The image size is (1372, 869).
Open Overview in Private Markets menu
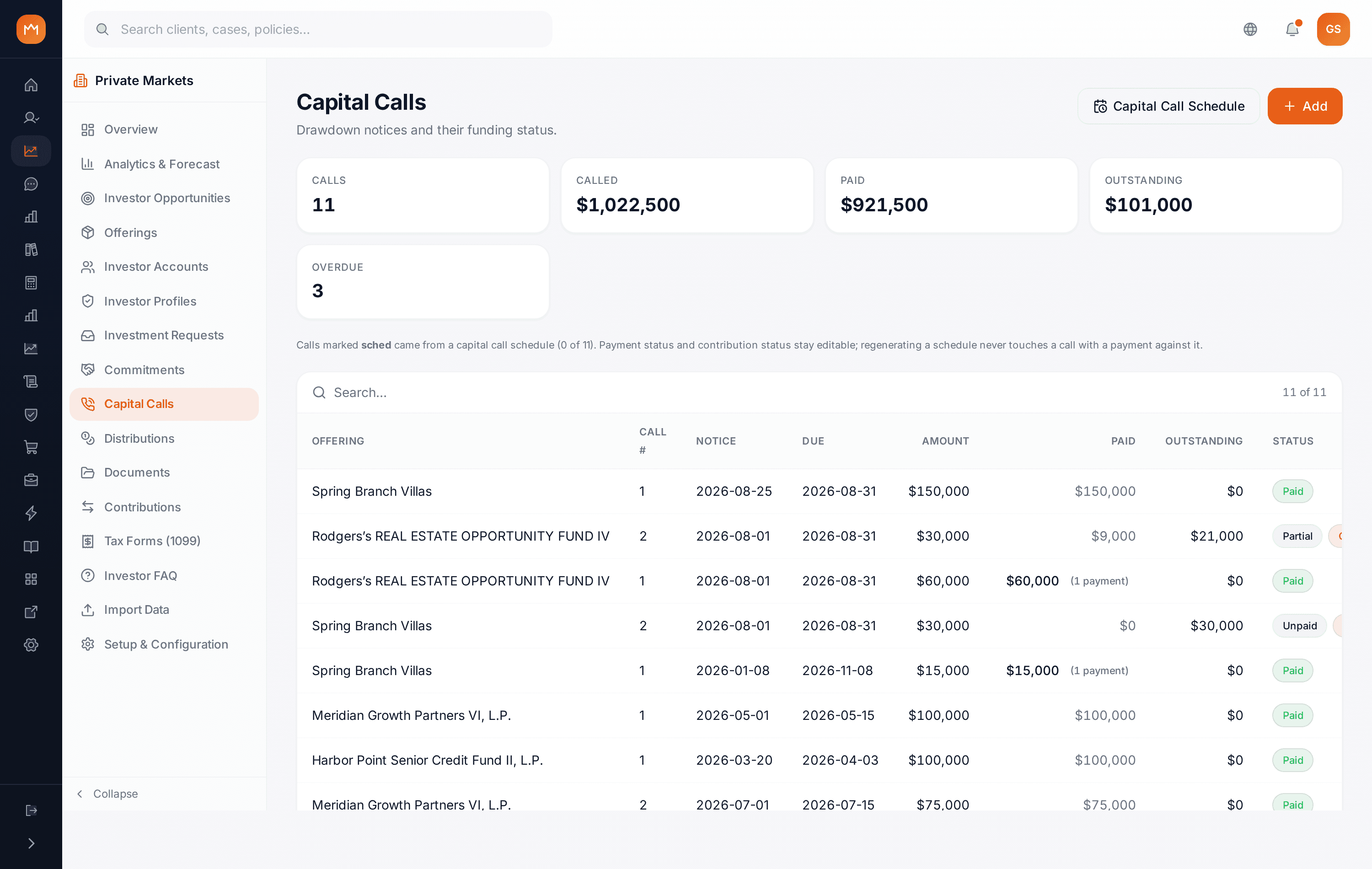coord(164,129)
